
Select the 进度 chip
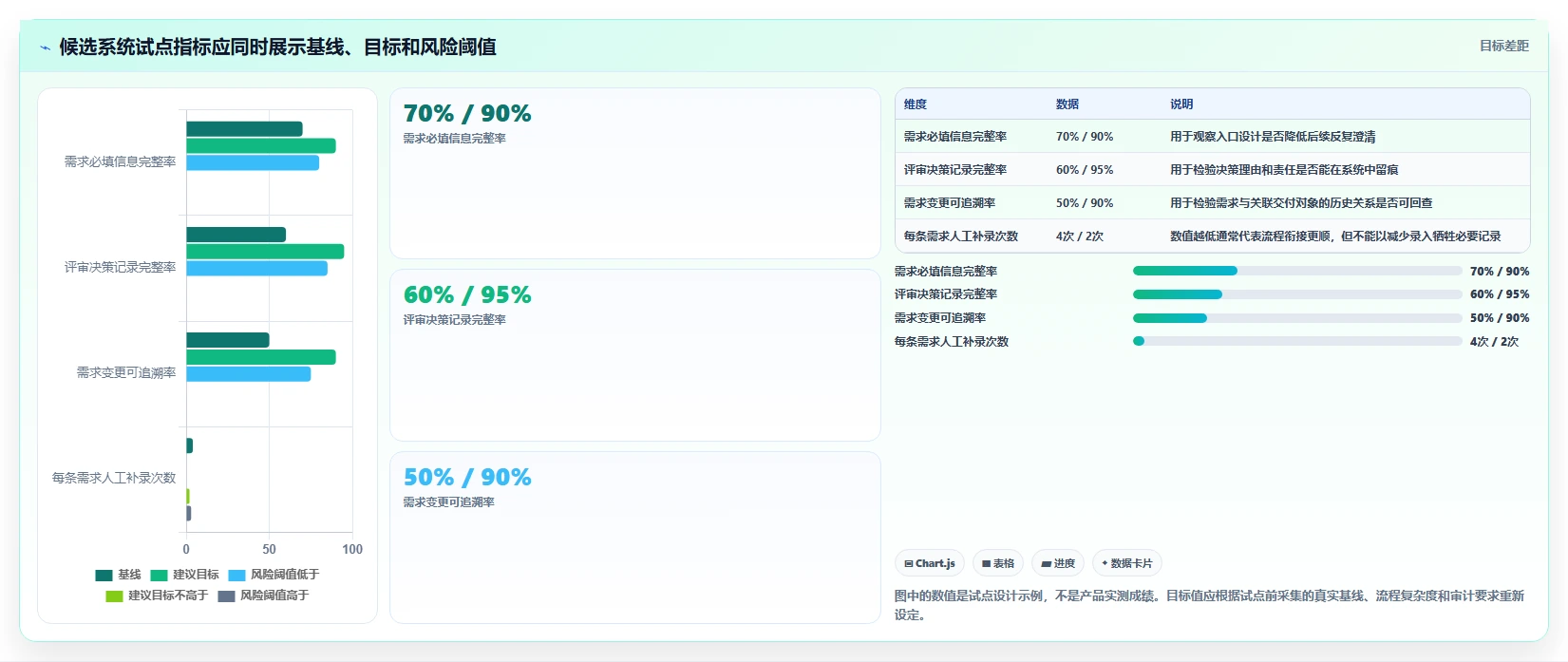click(1058, 563)
